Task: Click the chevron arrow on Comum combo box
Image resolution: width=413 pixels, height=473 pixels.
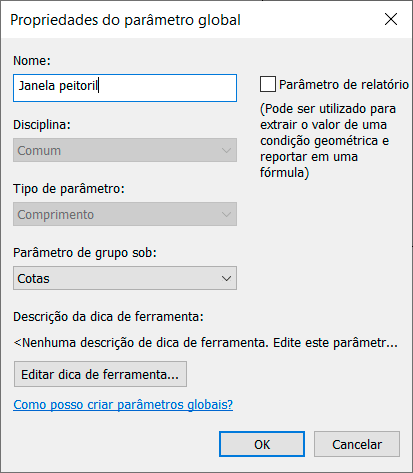Action: point(226,151)
